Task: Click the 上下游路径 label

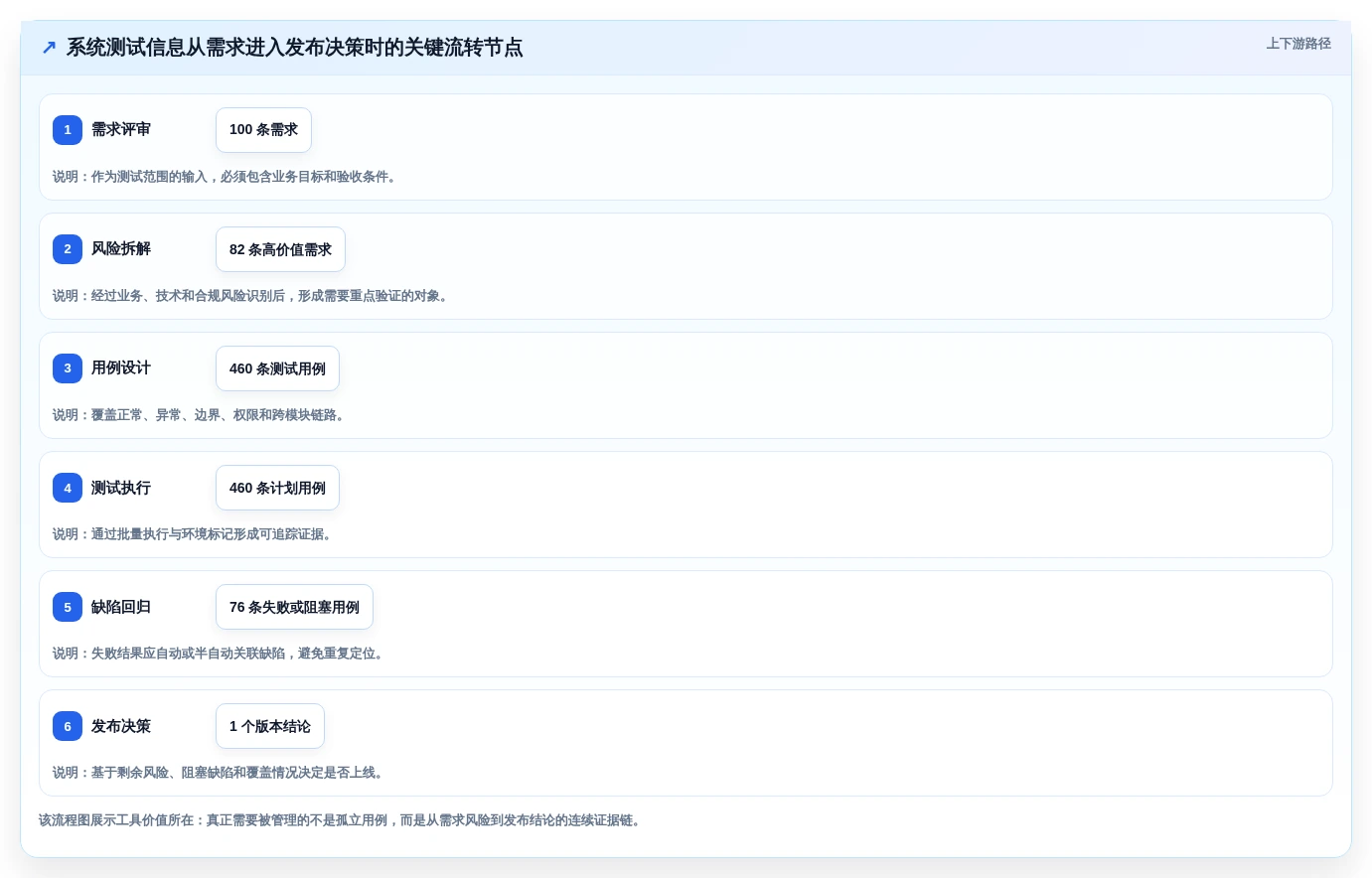Action: (x=1298, y=44)
